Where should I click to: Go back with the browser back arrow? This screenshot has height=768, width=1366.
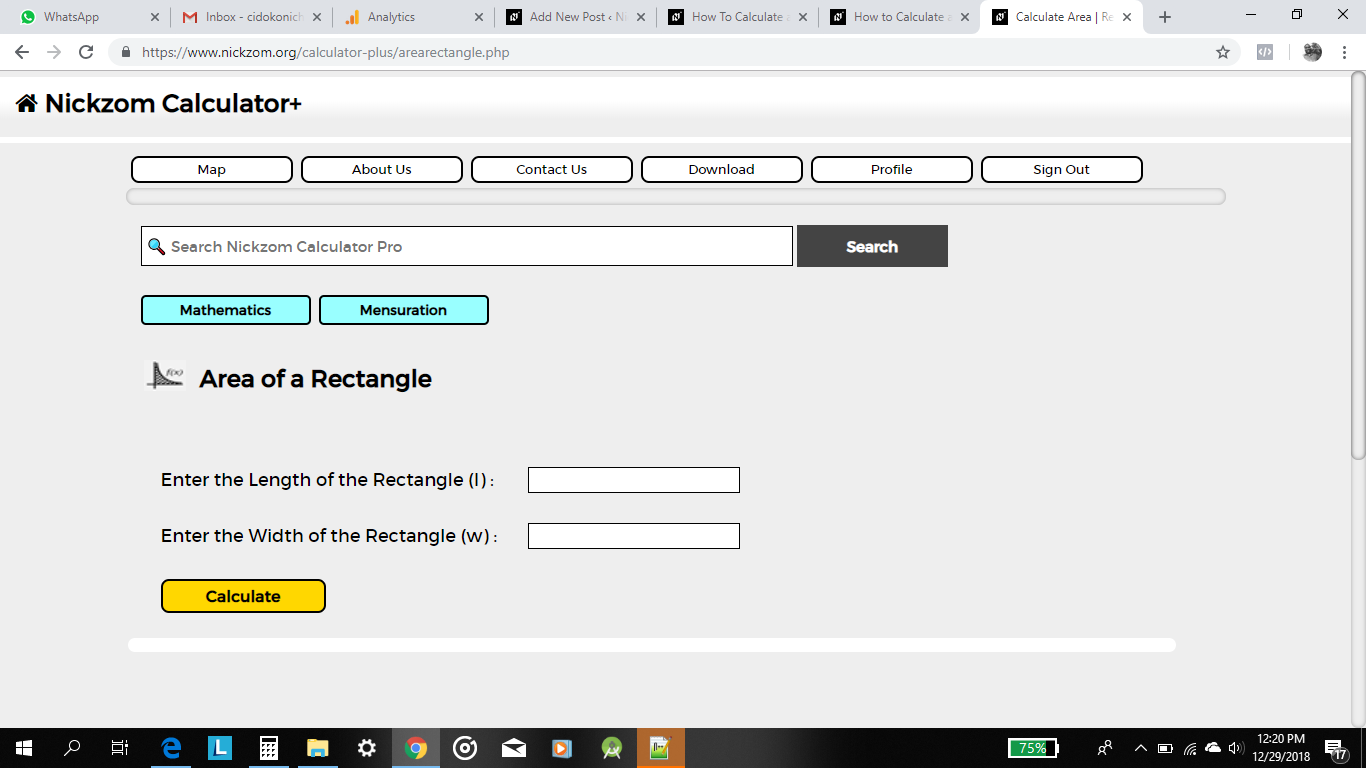coord(22,52)
